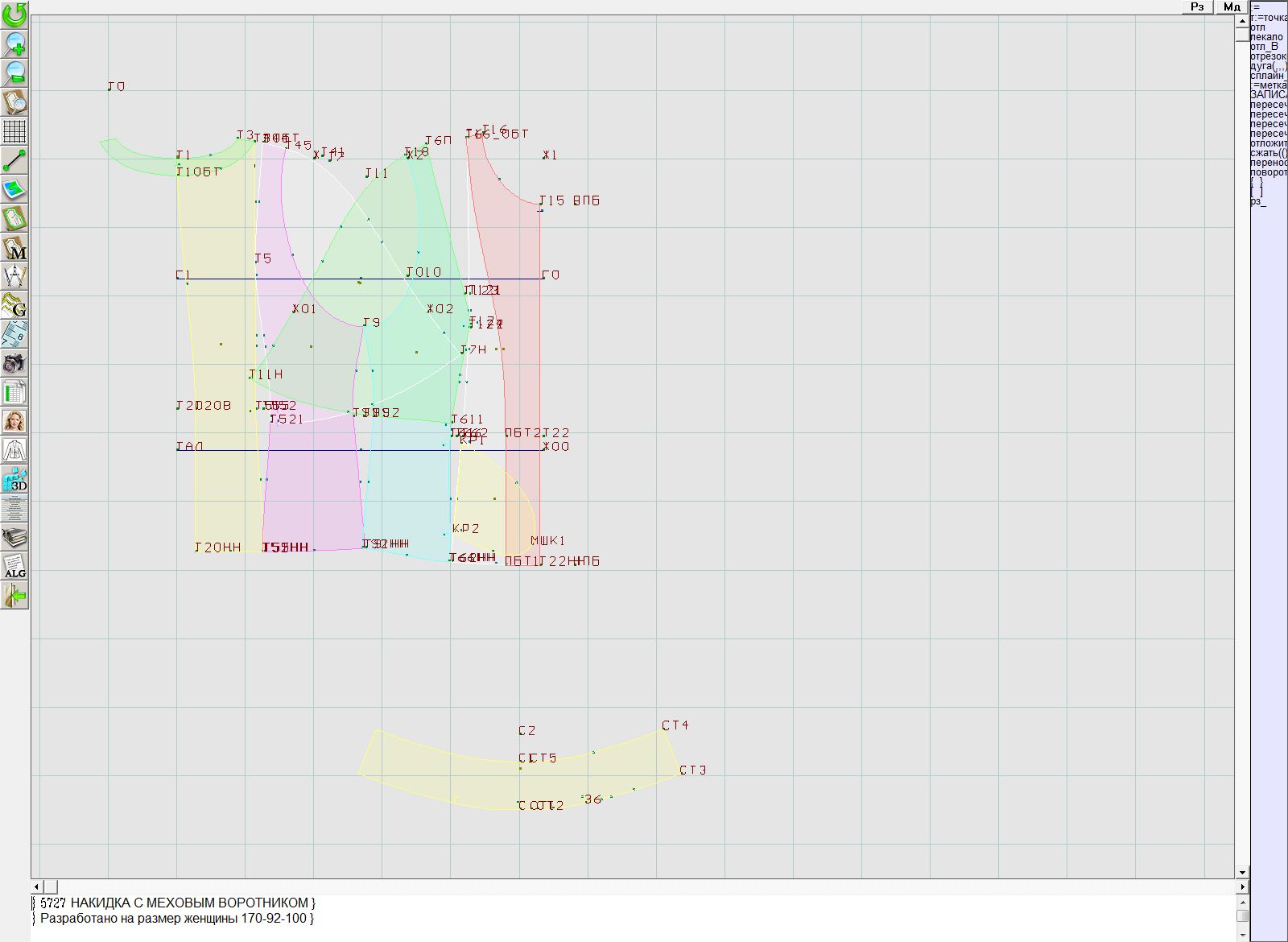Choose 'ЗАПИСАТЬ' entry in command list
The image size is (1288, 942).
click(x=1268, y=95)
